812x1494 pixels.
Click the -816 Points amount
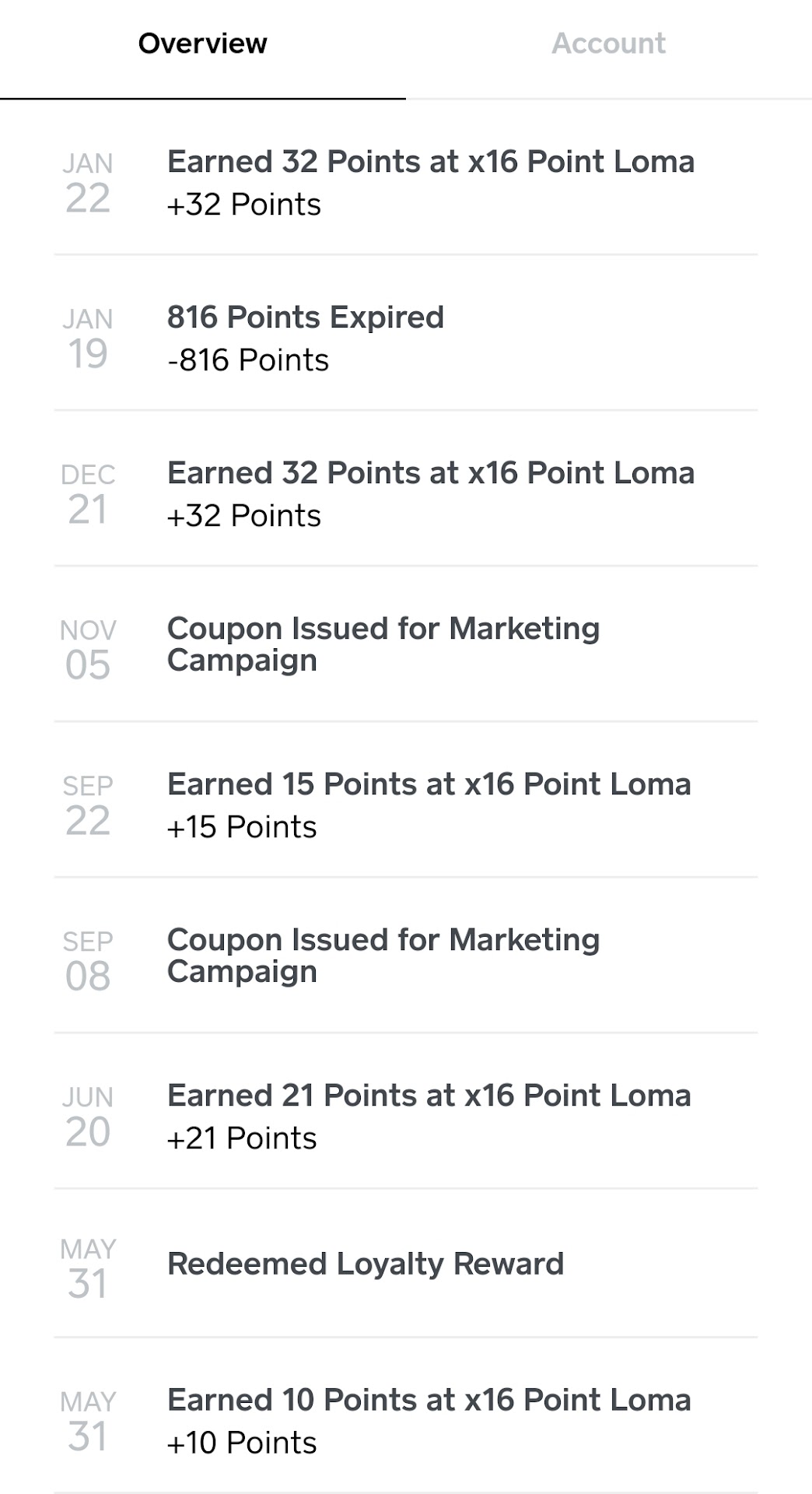pos(248,360)
